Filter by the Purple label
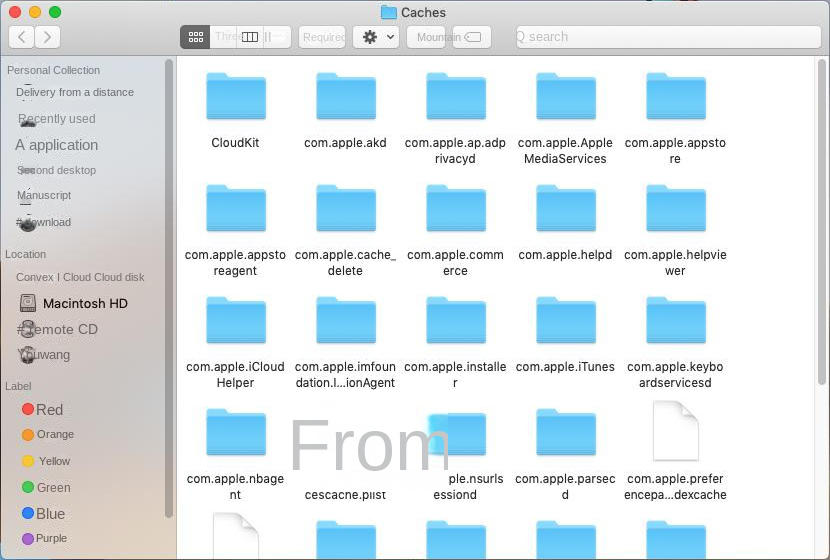 point(44,538)
